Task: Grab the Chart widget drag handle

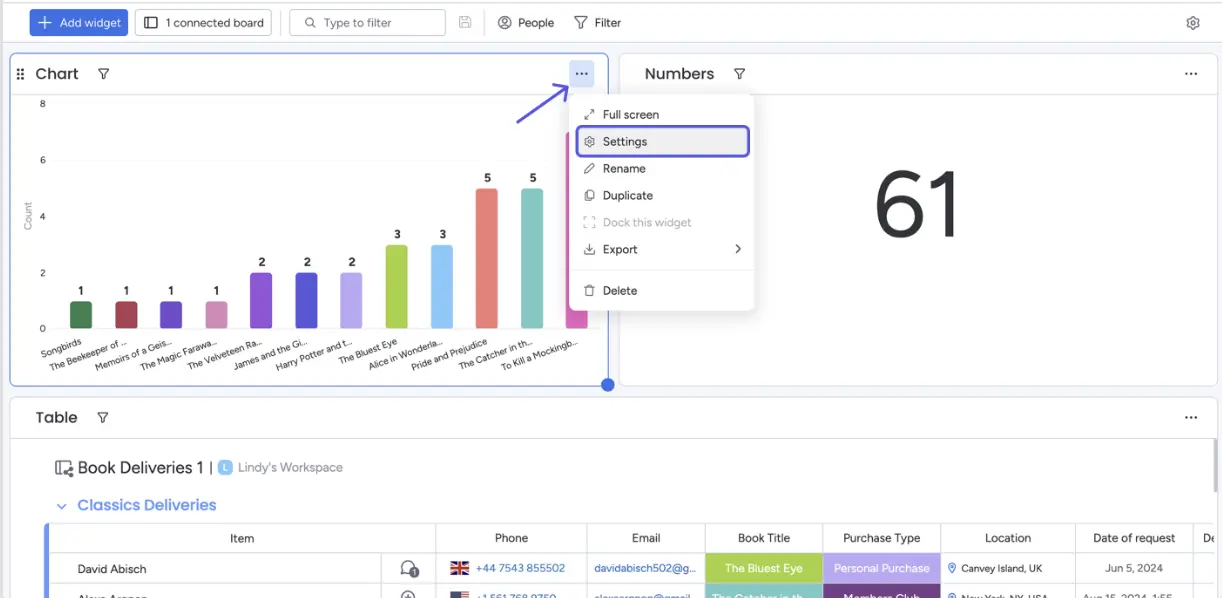Action: 21,74
